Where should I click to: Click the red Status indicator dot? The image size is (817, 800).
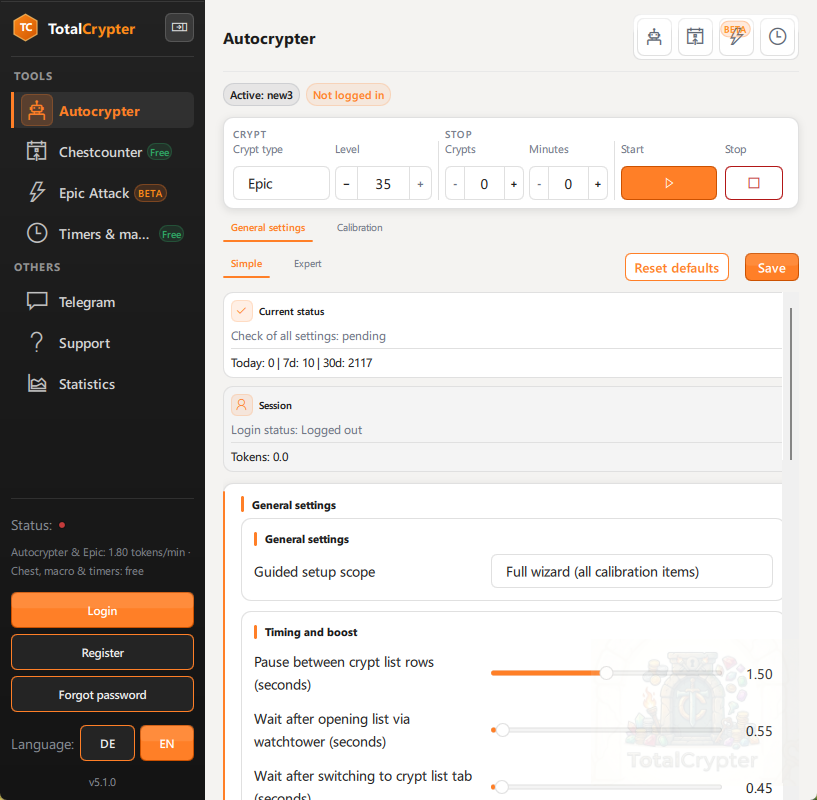point(62,525)
